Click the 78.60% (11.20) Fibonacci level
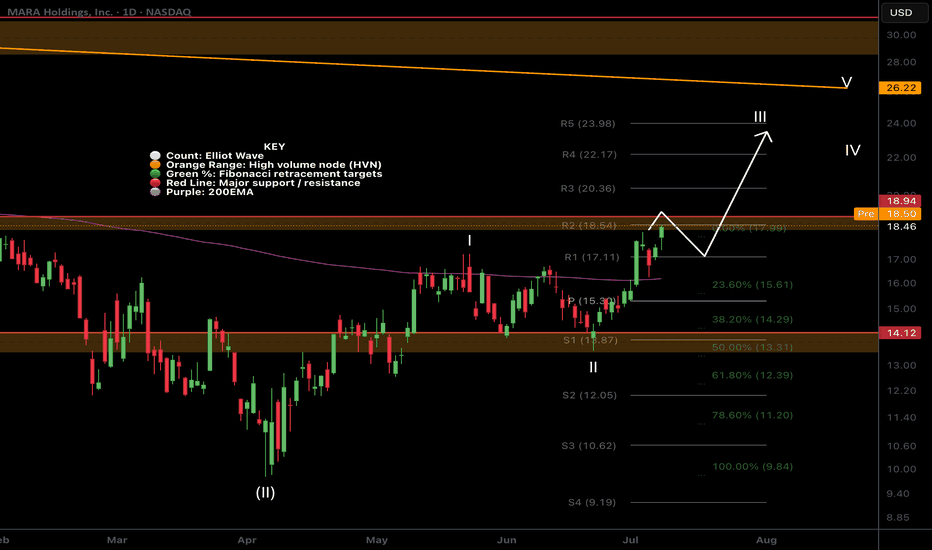The height and width of the screenshot is (550, 932). pyautogui.click(x=752, y=415)
